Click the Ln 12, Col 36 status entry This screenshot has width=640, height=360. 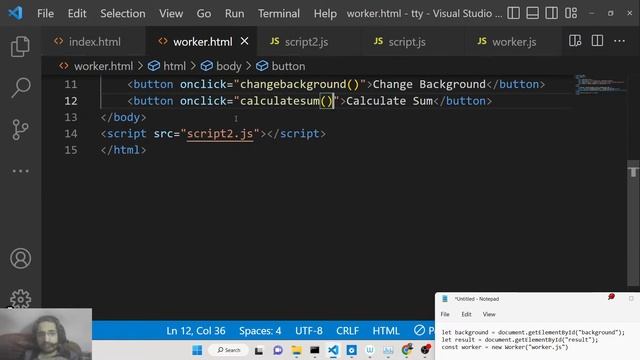(196, 331)
